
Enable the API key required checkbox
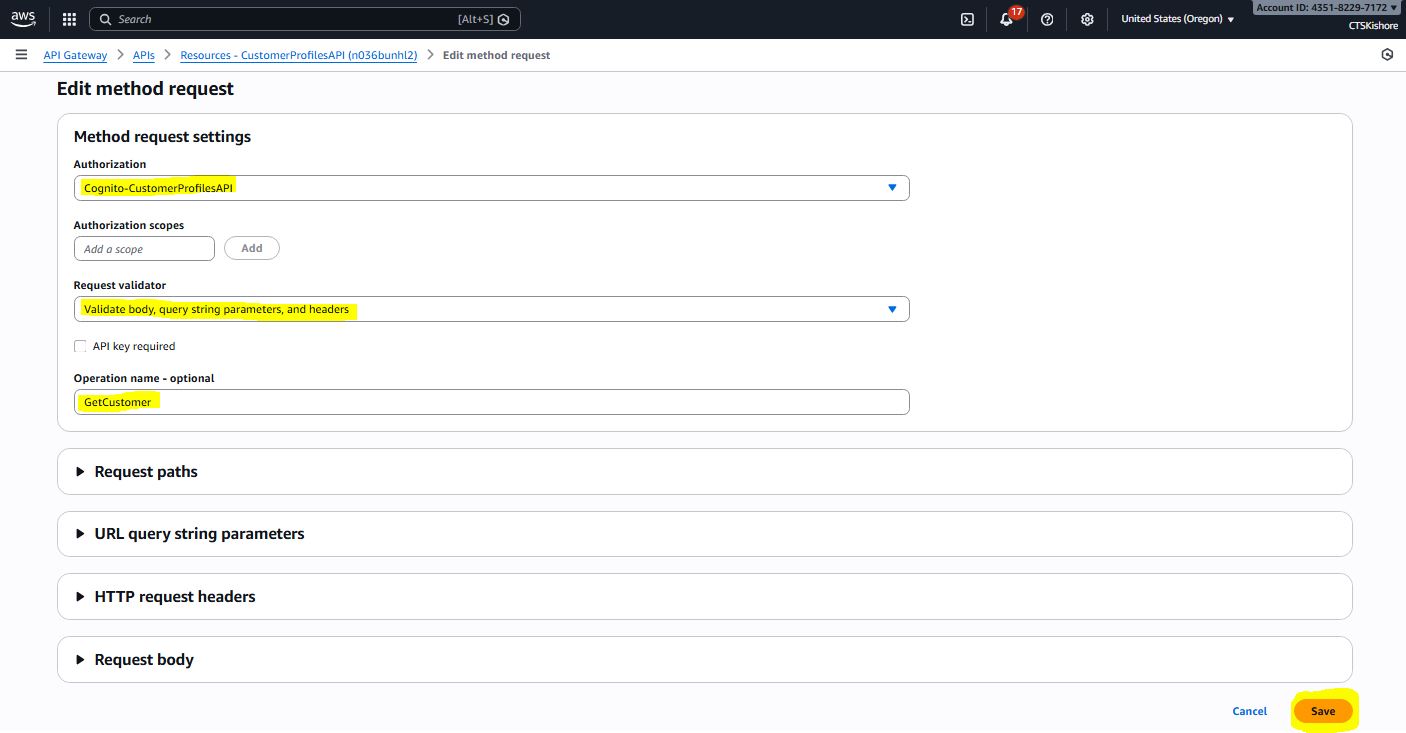click(x=80, y=346)
